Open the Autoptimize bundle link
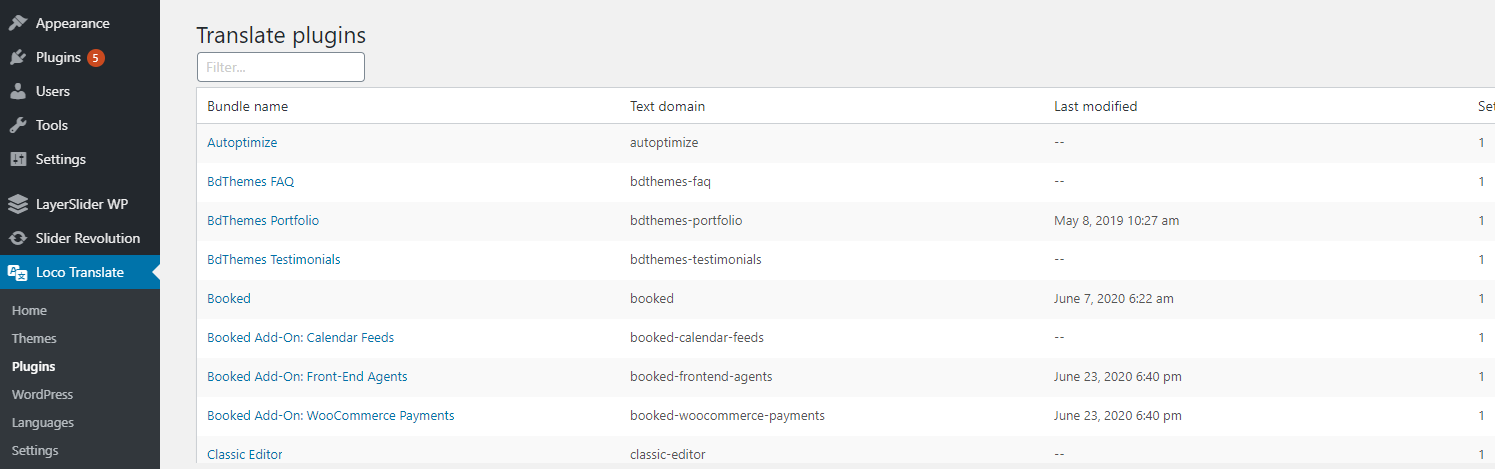 [x=242, y=142]
